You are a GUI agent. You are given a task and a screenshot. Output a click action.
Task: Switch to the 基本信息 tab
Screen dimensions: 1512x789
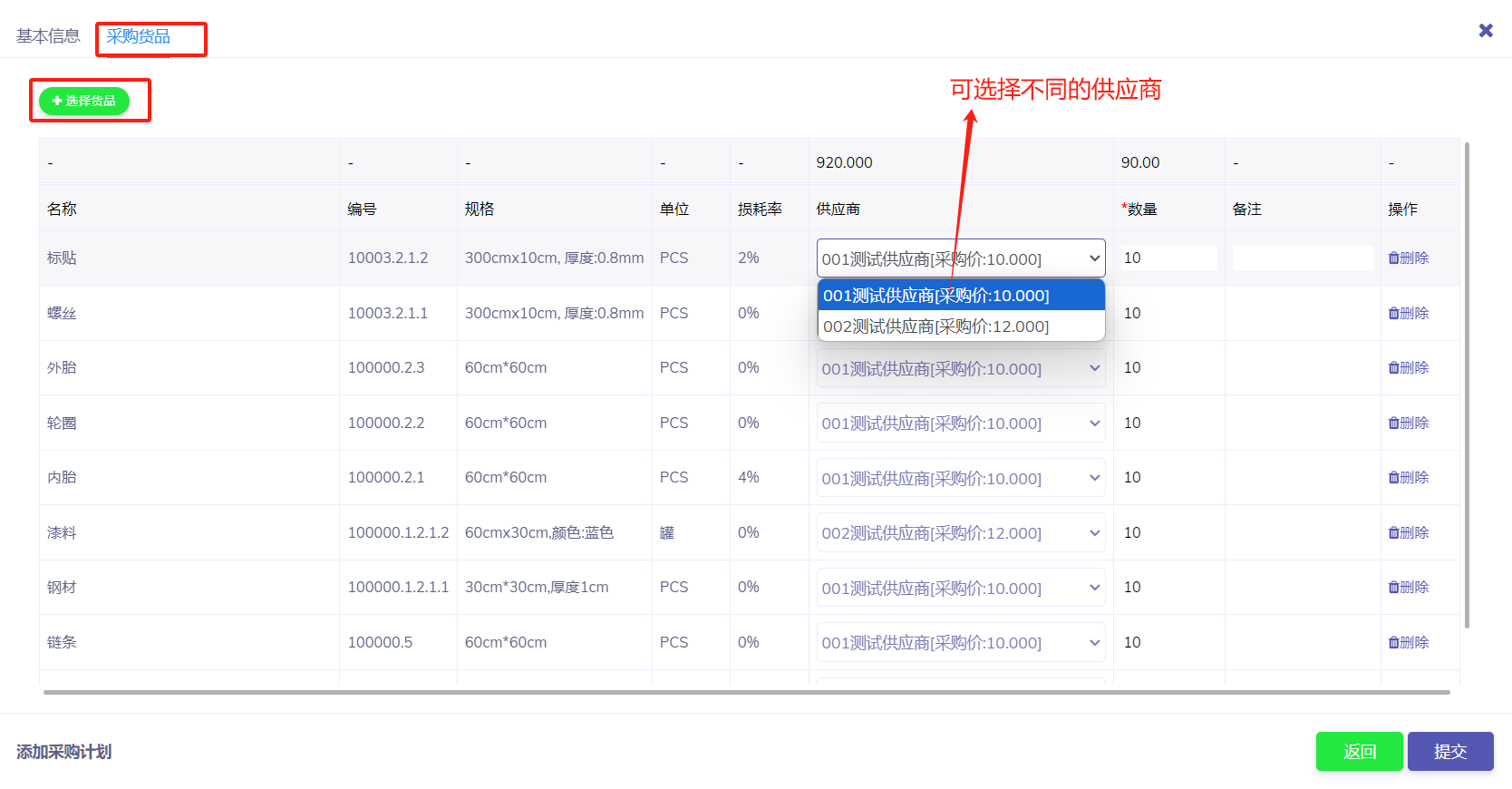point(48,36)
